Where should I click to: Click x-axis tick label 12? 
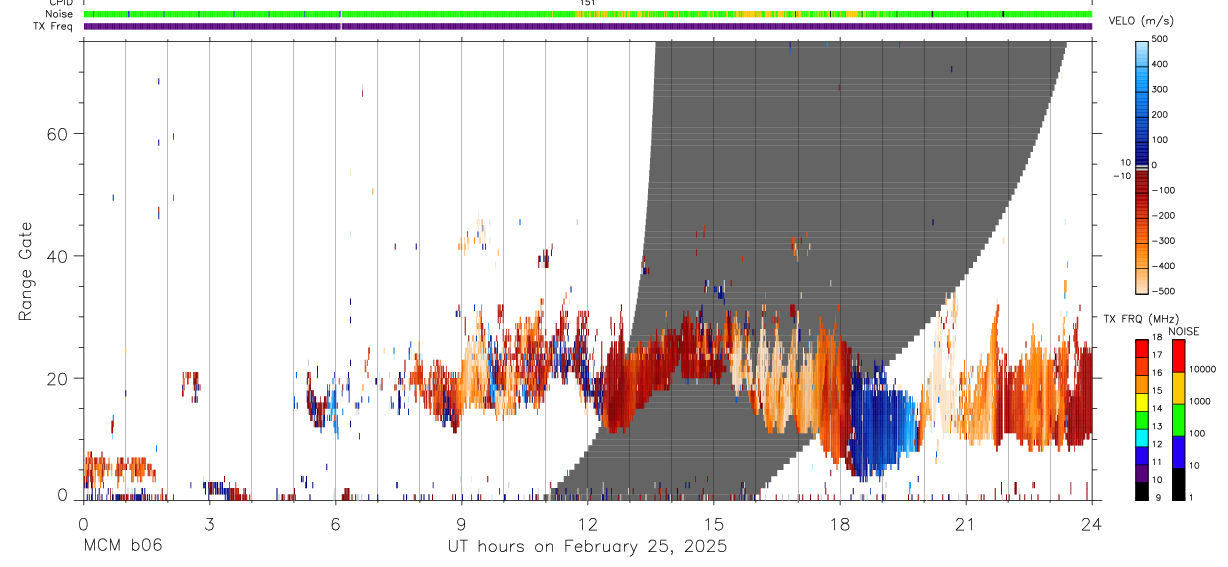(587, 523)
